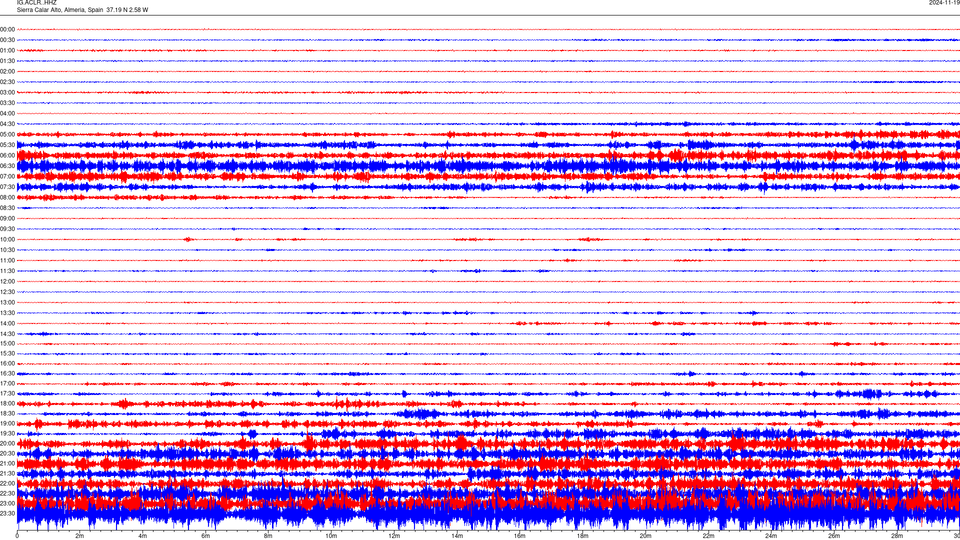Image resolution: width=960 pixels, height=540 pixels.
Task: Click the Sierra Calar Alto location text
Action: click(x=82, y=10)
